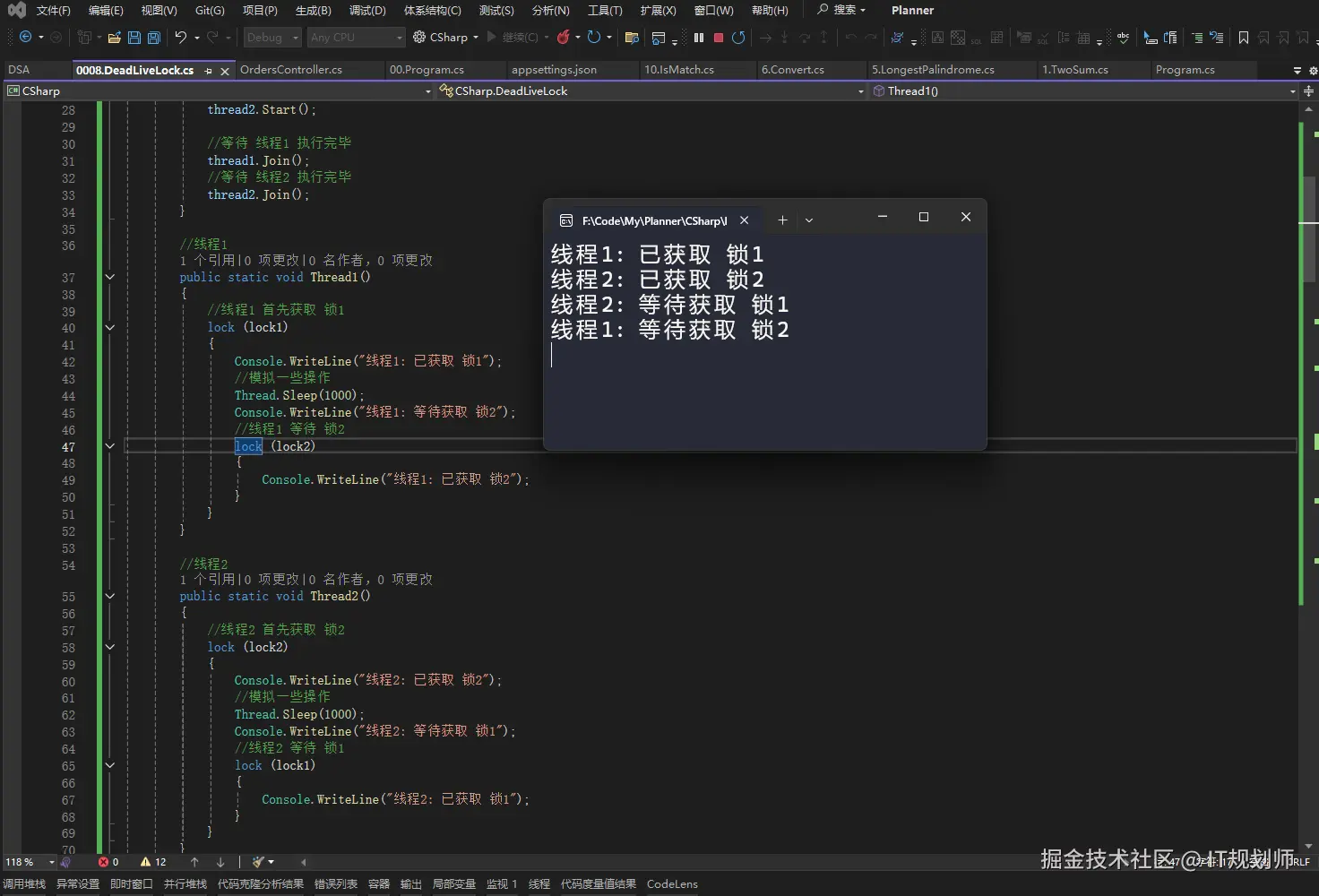Click the Navigate Backward arrow icon

[25, 37]
